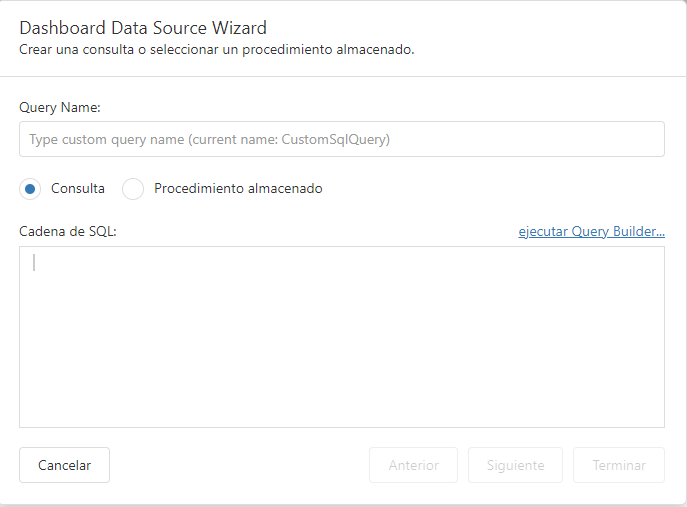687x507 pixels.
Task: Click the Consulta option label text
Action: click(78, 188)
